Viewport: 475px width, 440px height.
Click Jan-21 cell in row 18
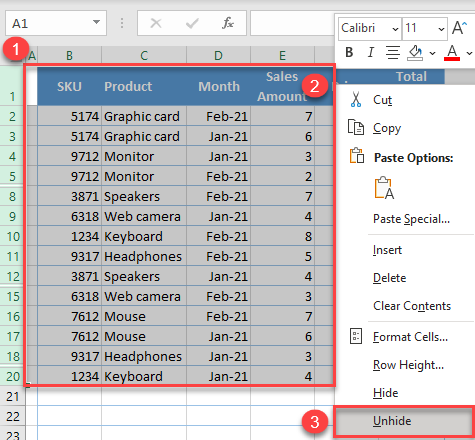[x=218, y=356]
